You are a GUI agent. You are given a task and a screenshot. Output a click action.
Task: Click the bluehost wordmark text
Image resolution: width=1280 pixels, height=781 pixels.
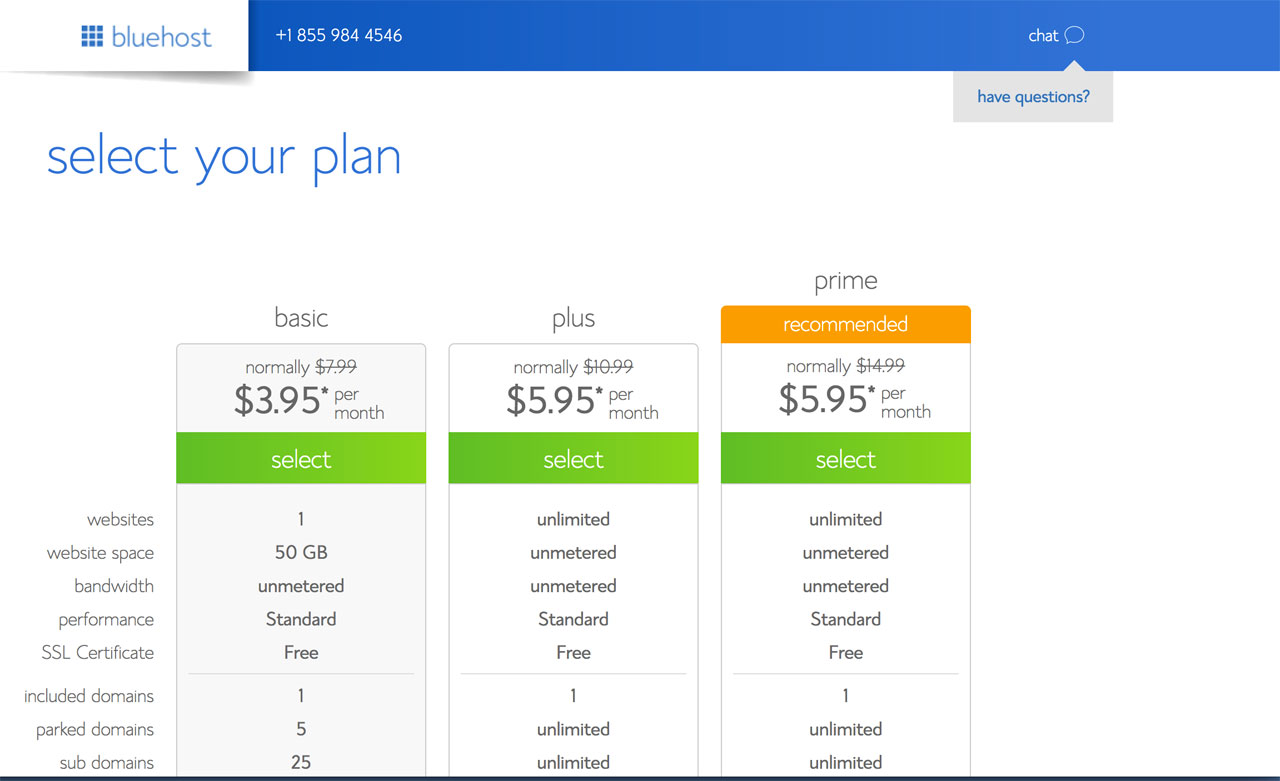click(x=161, y=37)
